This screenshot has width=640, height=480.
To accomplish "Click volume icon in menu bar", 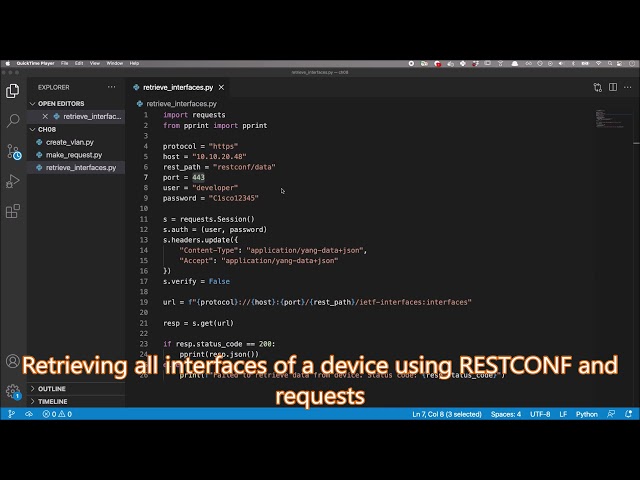I will click(x=561, y=63).
